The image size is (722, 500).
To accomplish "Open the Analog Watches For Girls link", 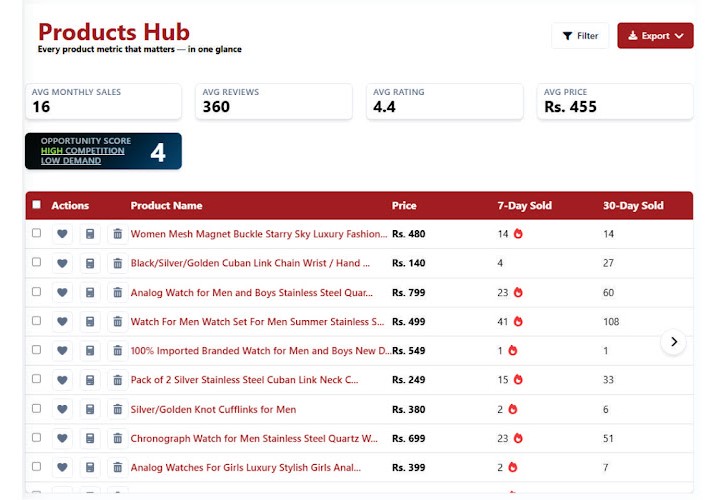I will click(x=245, y=467).
